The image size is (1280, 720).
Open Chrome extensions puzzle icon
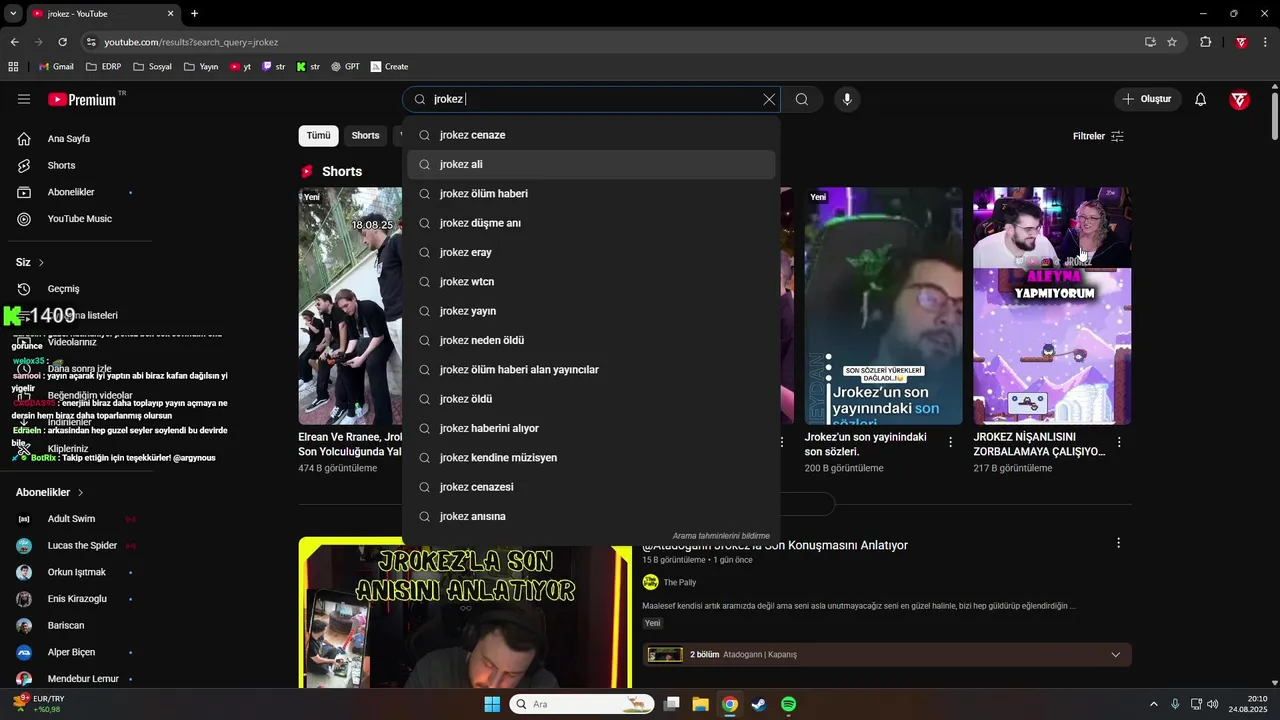click(x=1205, y=42)
